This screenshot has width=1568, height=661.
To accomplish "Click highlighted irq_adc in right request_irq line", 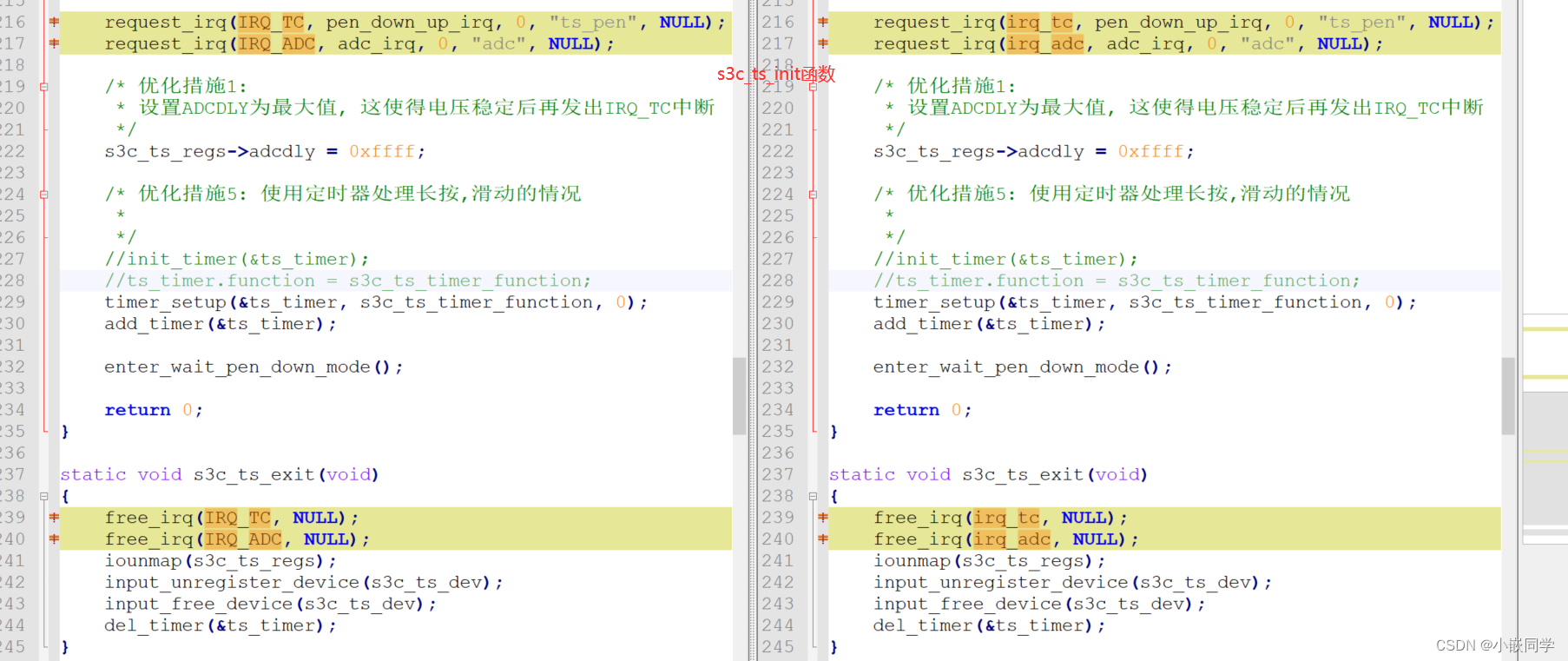I will (1046, 44).
